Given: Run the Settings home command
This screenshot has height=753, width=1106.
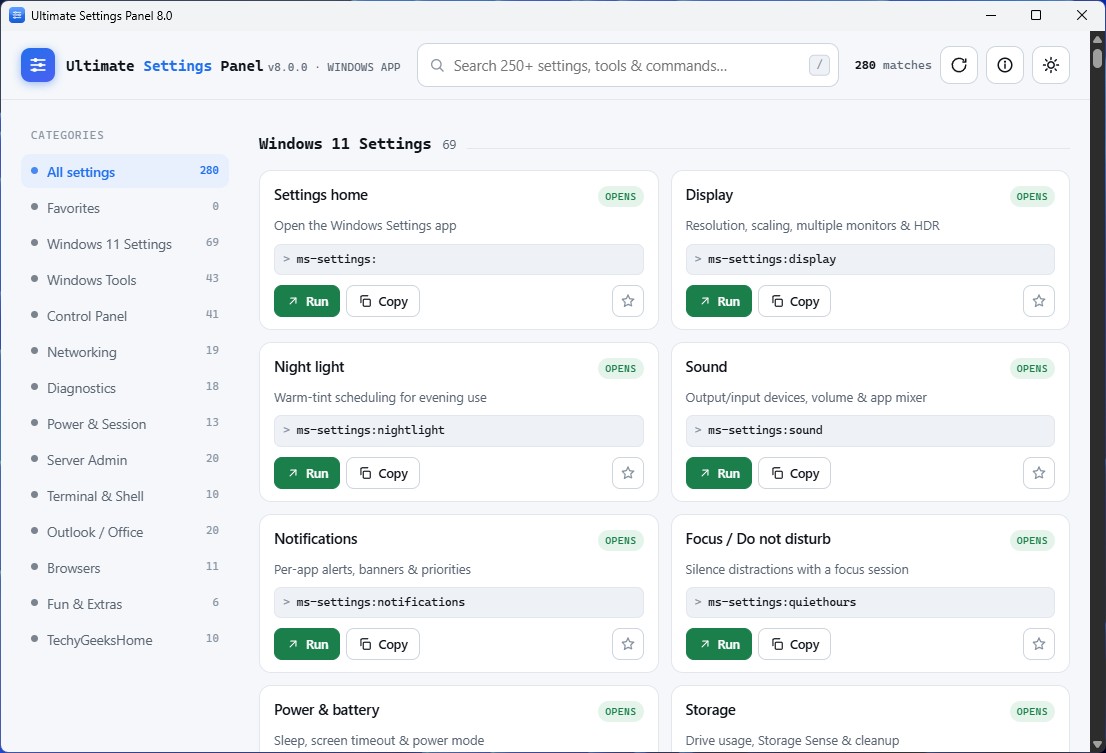Looking at the screenshot, I should click(x=307, y=301).
